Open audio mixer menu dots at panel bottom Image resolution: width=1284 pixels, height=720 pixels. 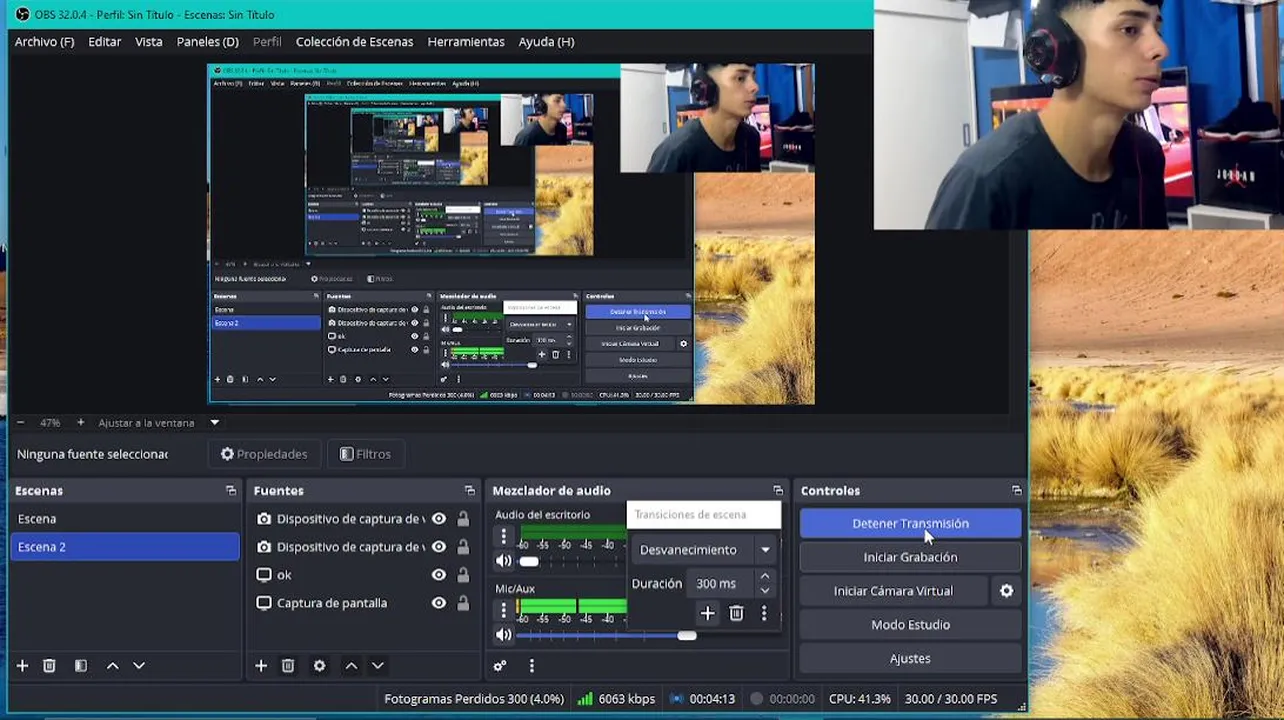[x=531, y=665]
